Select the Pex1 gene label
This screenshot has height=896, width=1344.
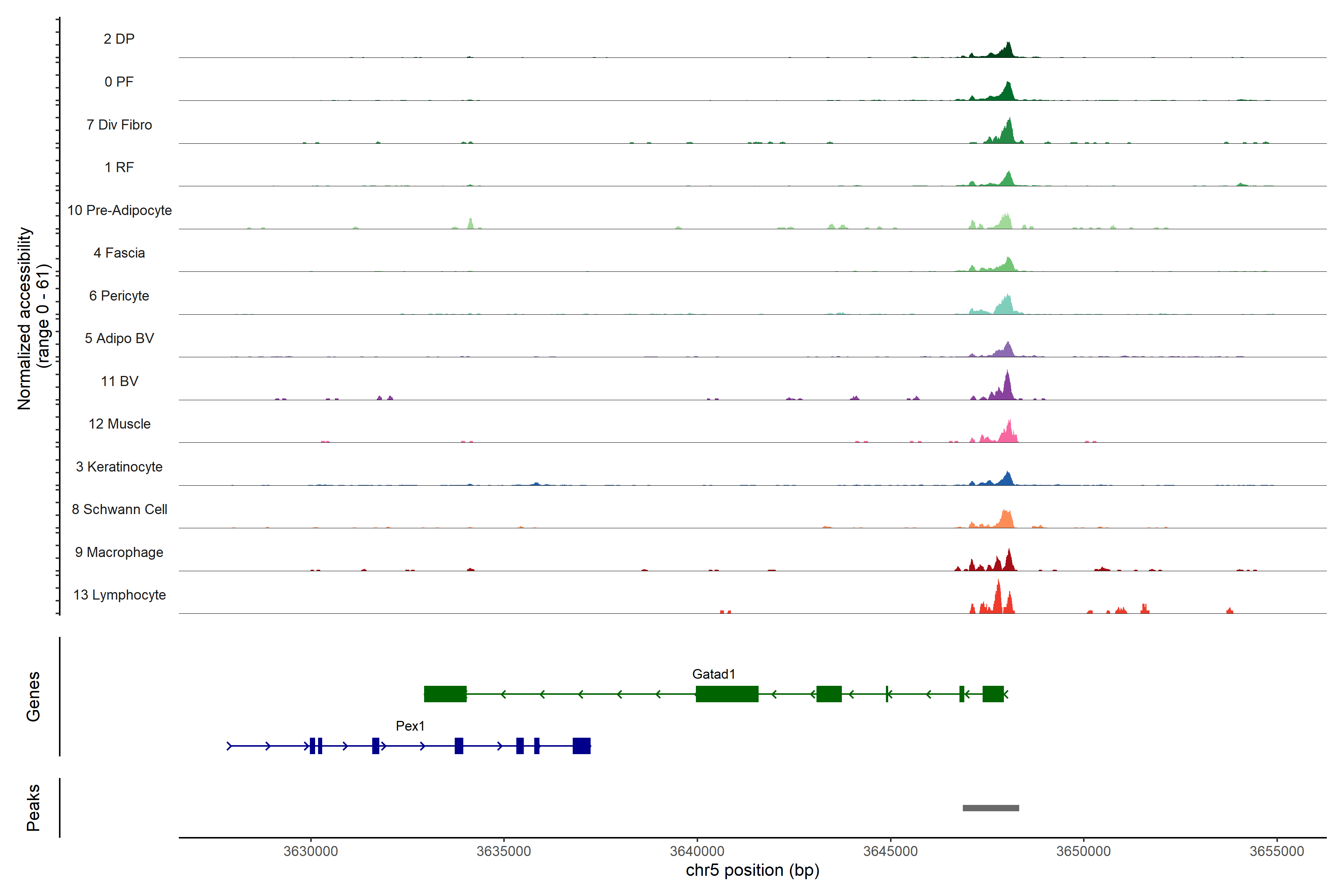[410, 726]
